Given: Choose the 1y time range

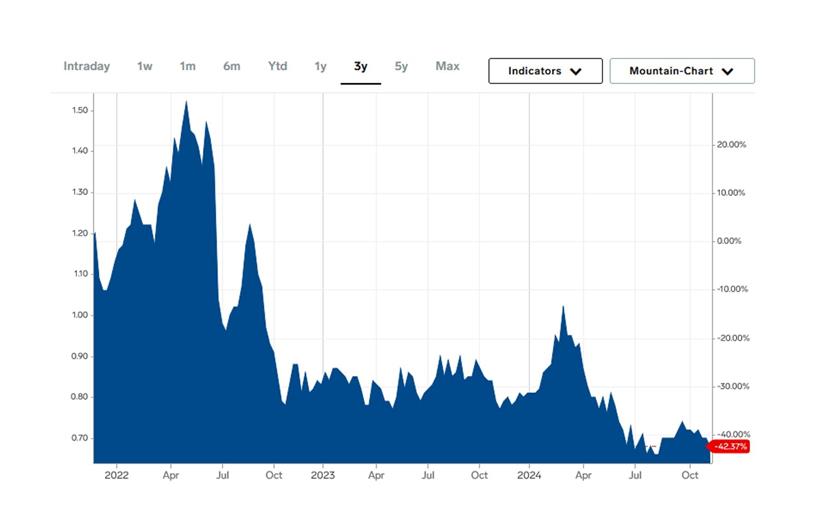Looking at the screenshot, I should (x=320, y=67).
